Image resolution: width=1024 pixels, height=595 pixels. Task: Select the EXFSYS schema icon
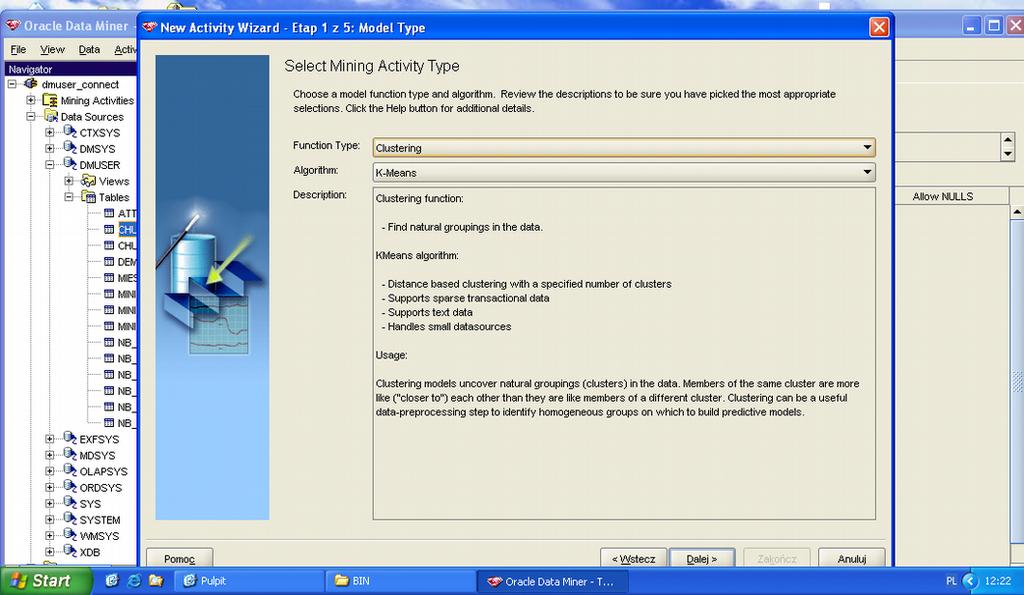click(69, 438)
